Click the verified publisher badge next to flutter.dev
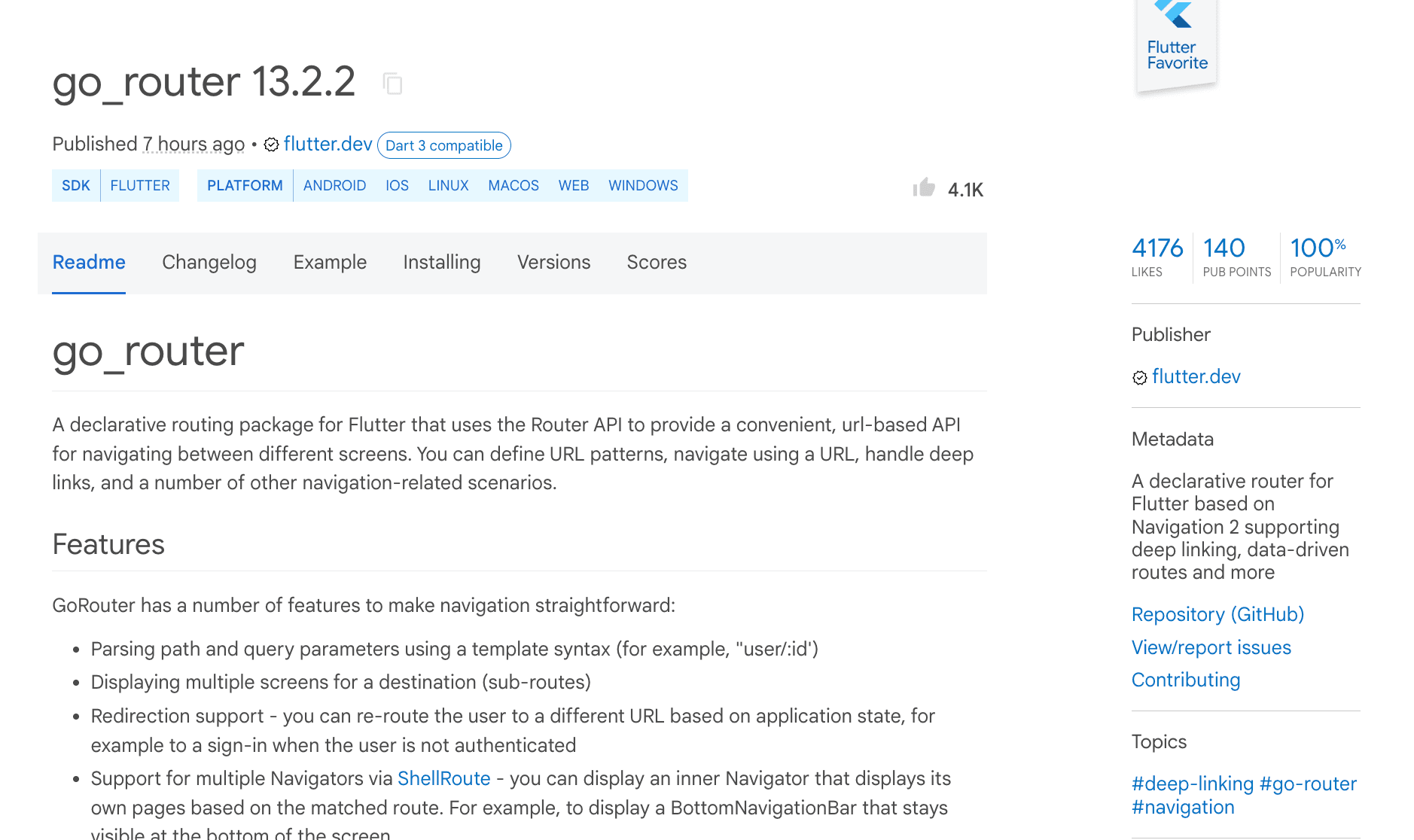Viewport: 1414px width, 840px height. [272, 145]
